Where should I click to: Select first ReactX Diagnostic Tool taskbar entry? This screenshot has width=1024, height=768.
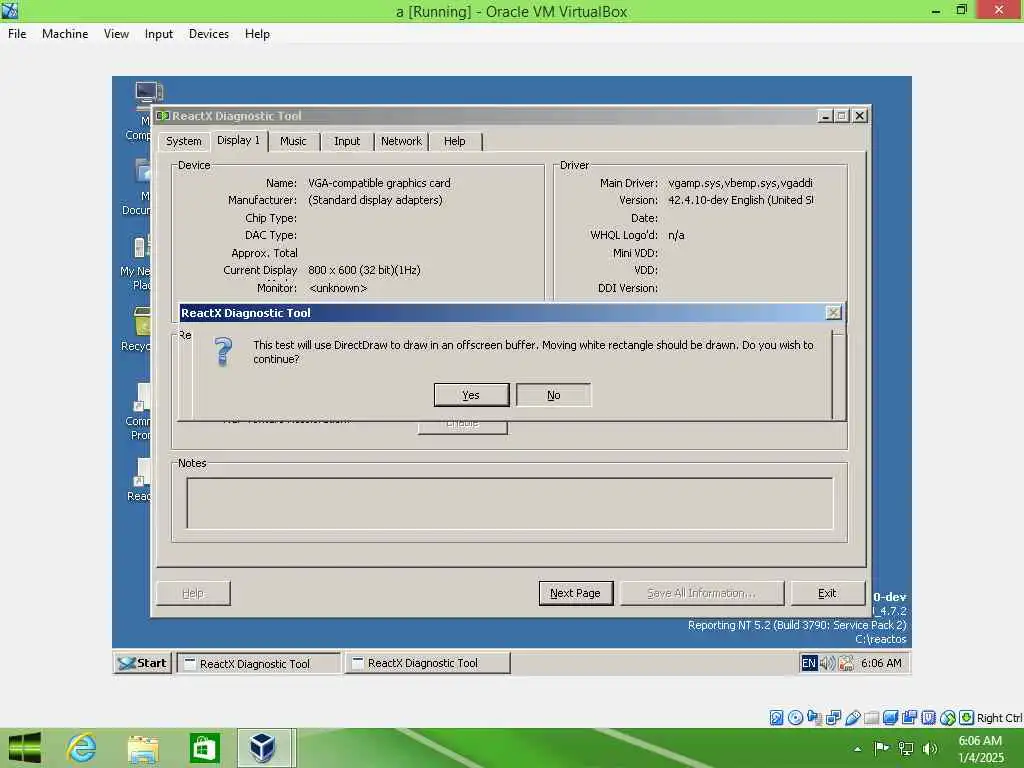(259, 664)
